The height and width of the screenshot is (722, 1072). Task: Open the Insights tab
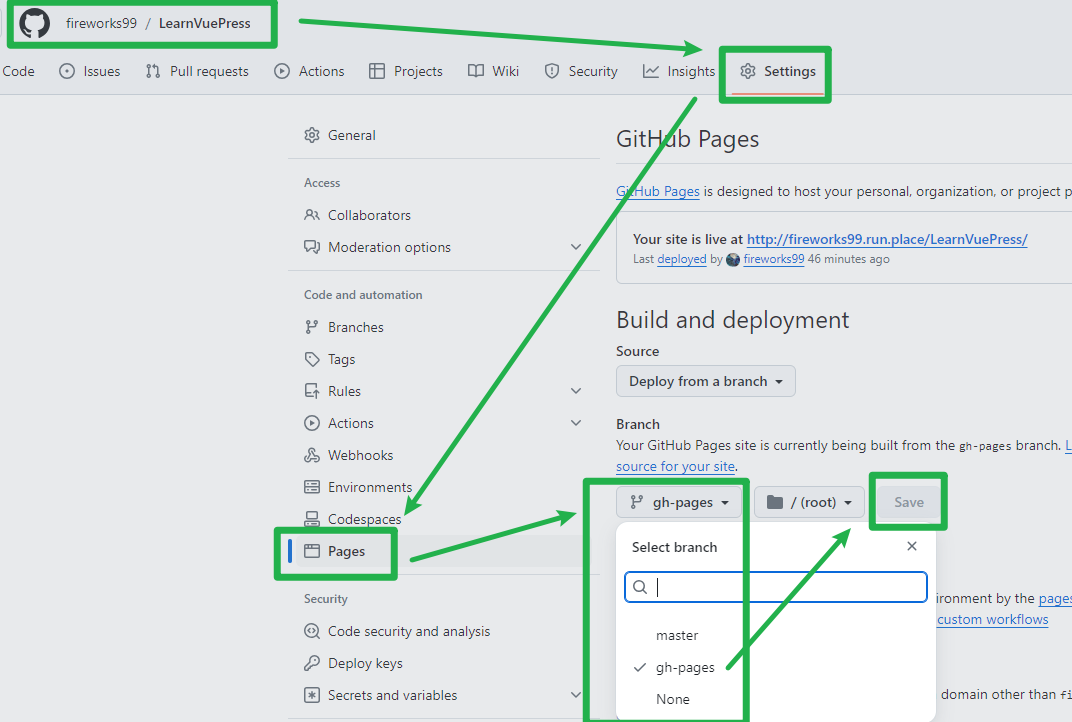tap(679, 71)
